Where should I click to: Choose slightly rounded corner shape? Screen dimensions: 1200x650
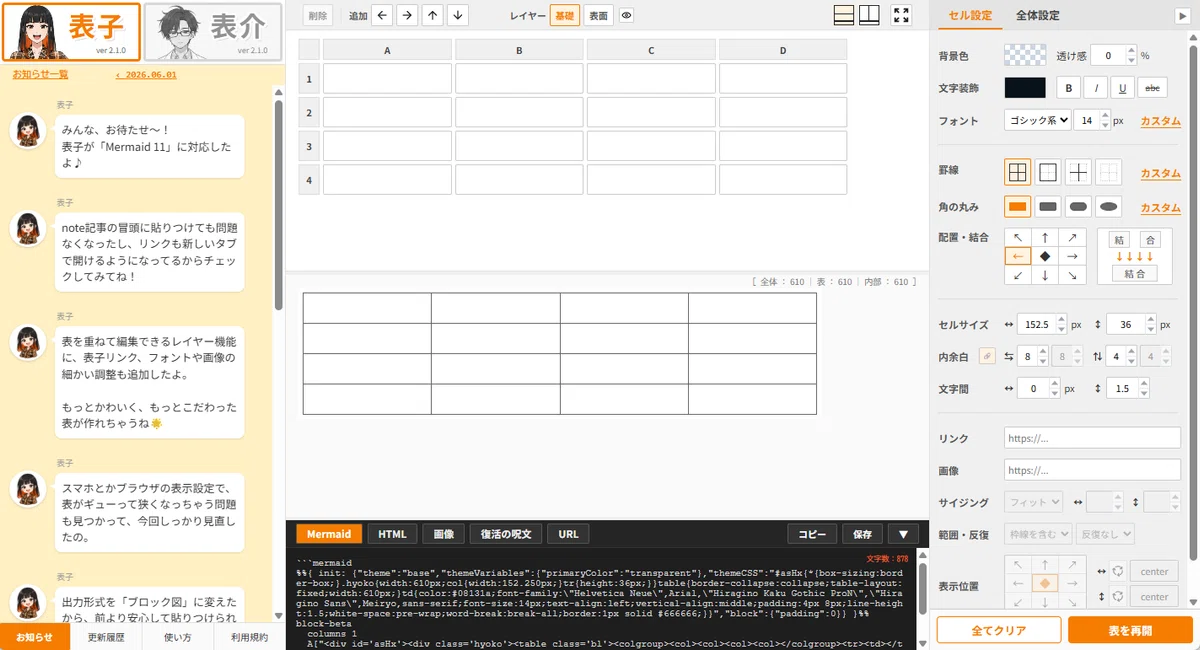pos(1048,207)
